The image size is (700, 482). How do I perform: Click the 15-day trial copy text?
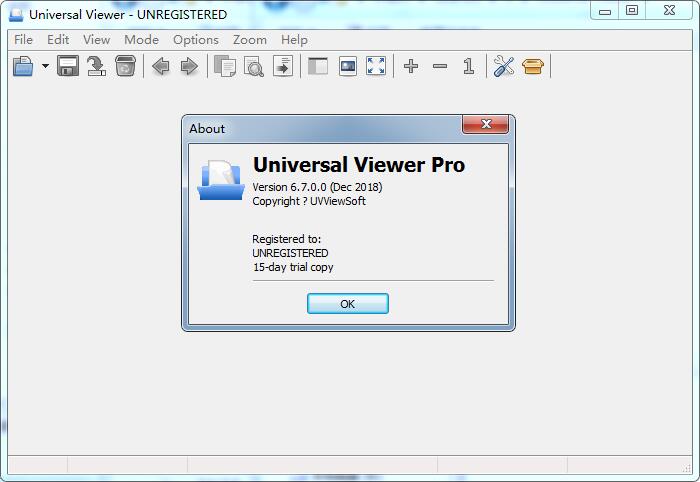tap(293, 267)
